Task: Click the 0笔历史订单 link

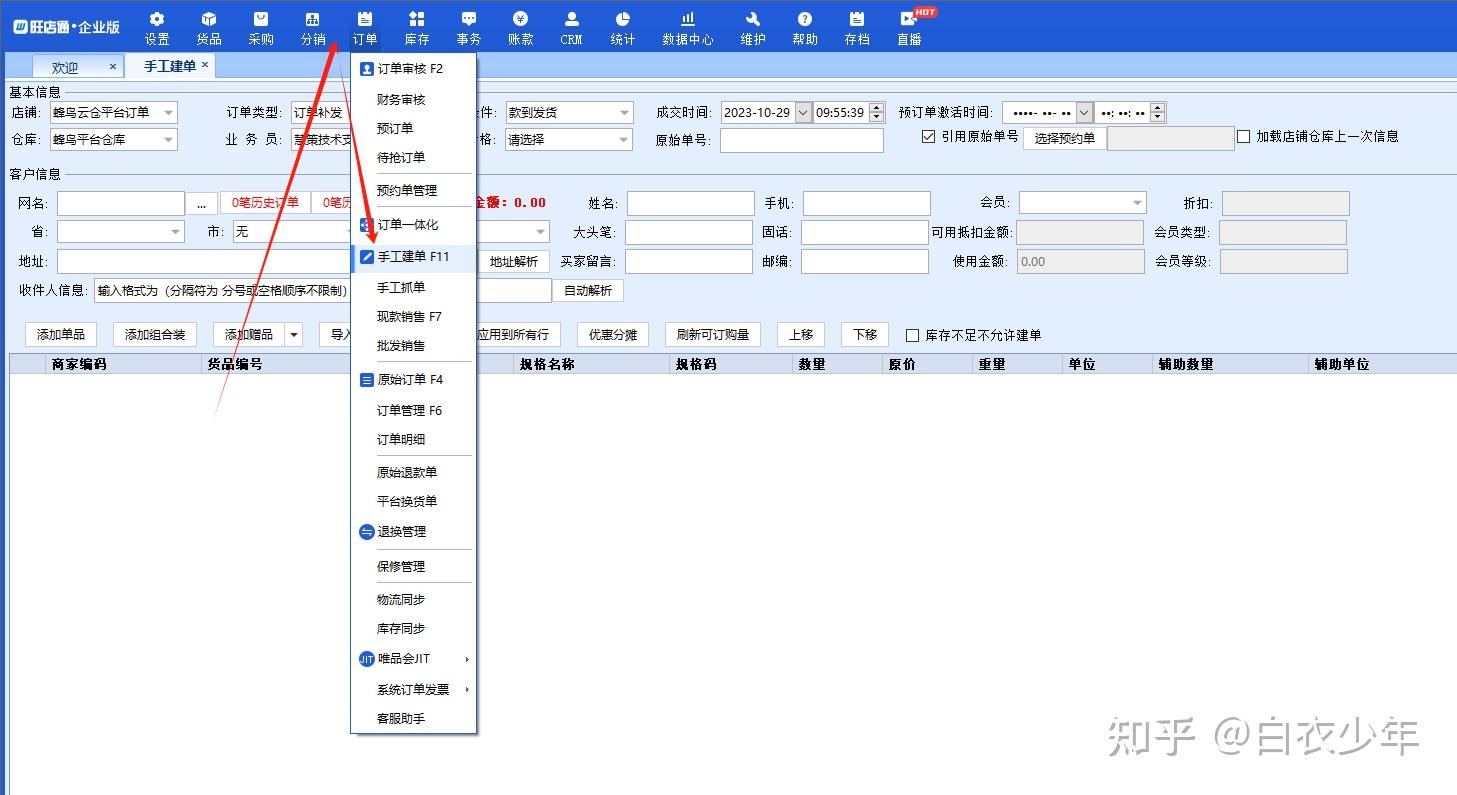Action: tap(265, 203)
